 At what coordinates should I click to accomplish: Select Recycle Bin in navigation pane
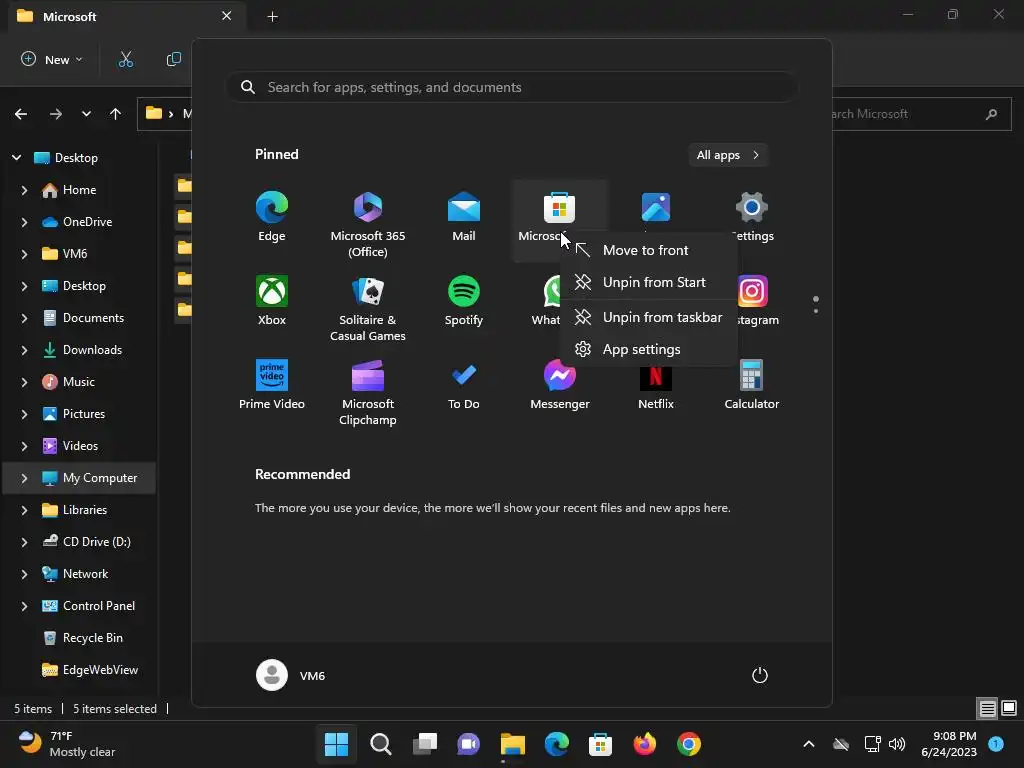point(92,638)
